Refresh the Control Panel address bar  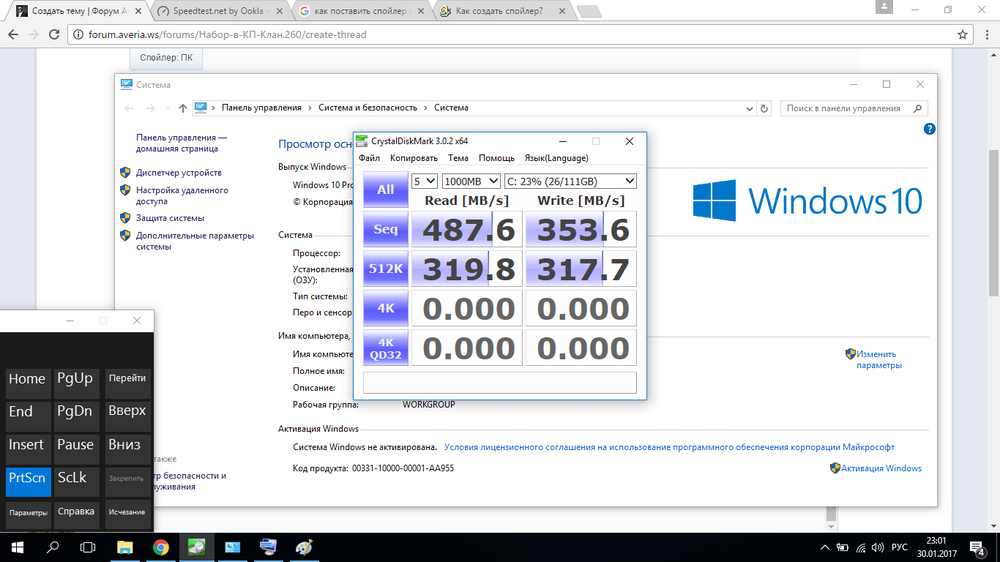(x=765, y=108)
